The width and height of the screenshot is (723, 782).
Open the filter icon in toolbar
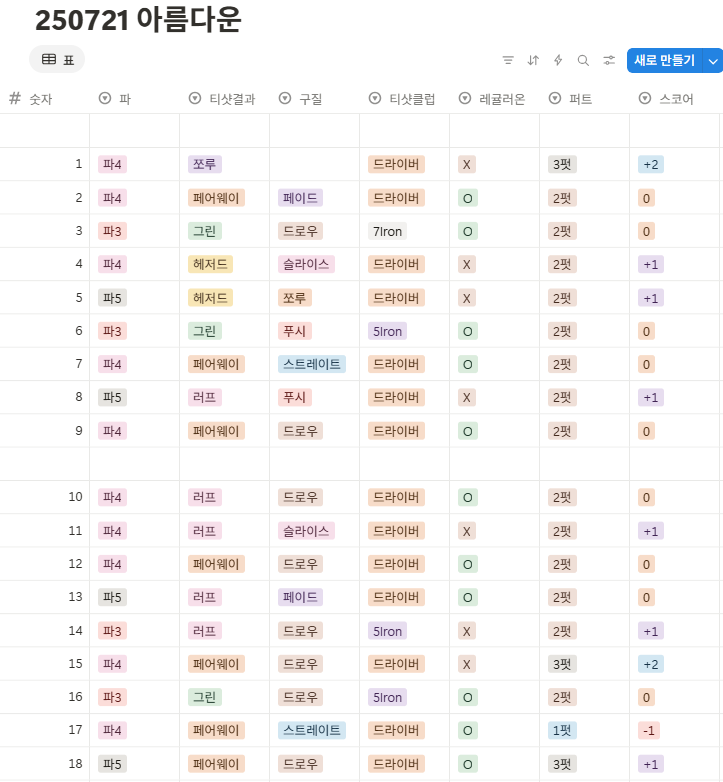[x=508, y=60]
